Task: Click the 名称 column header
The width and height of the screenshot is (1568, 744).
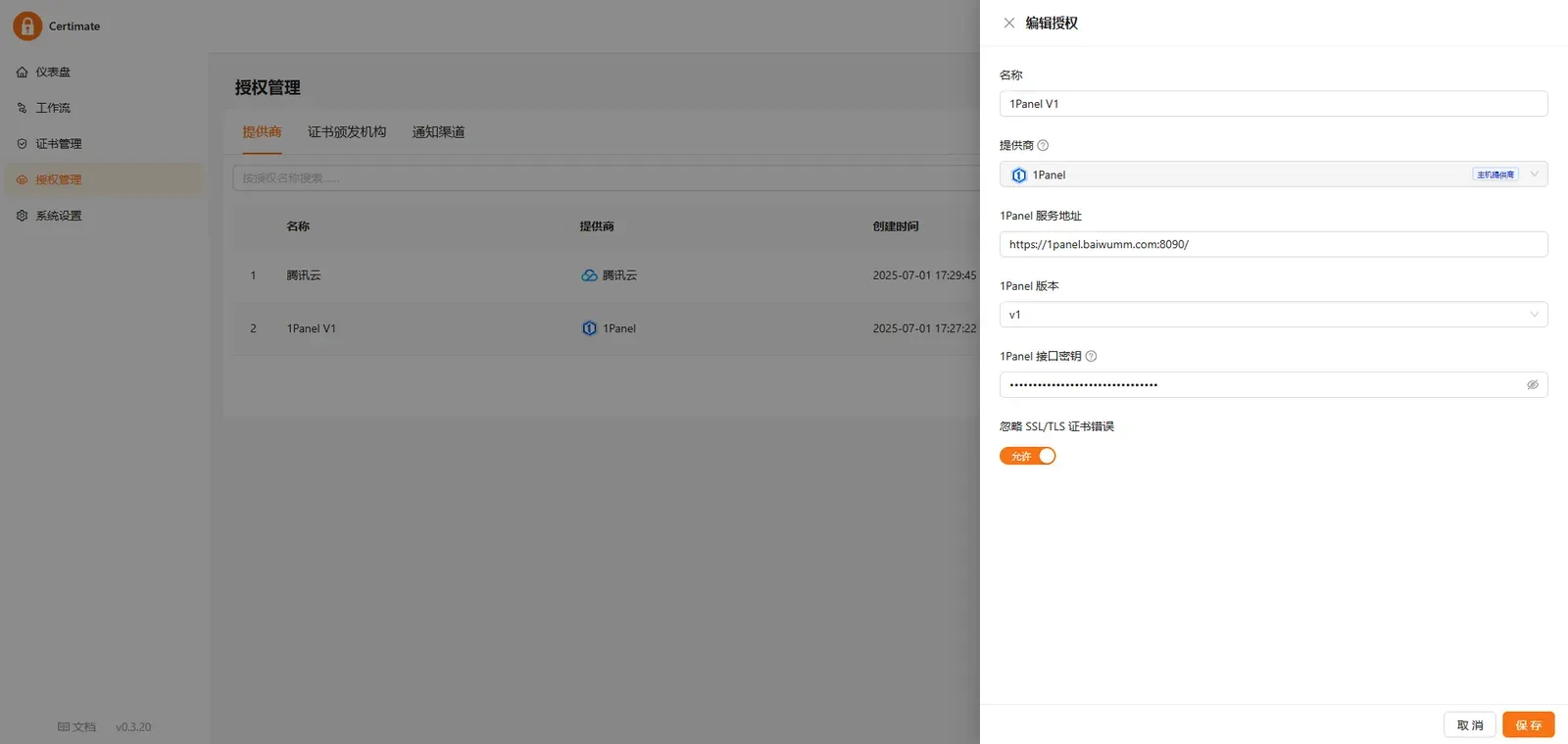Action: click(x=298, y=226)
